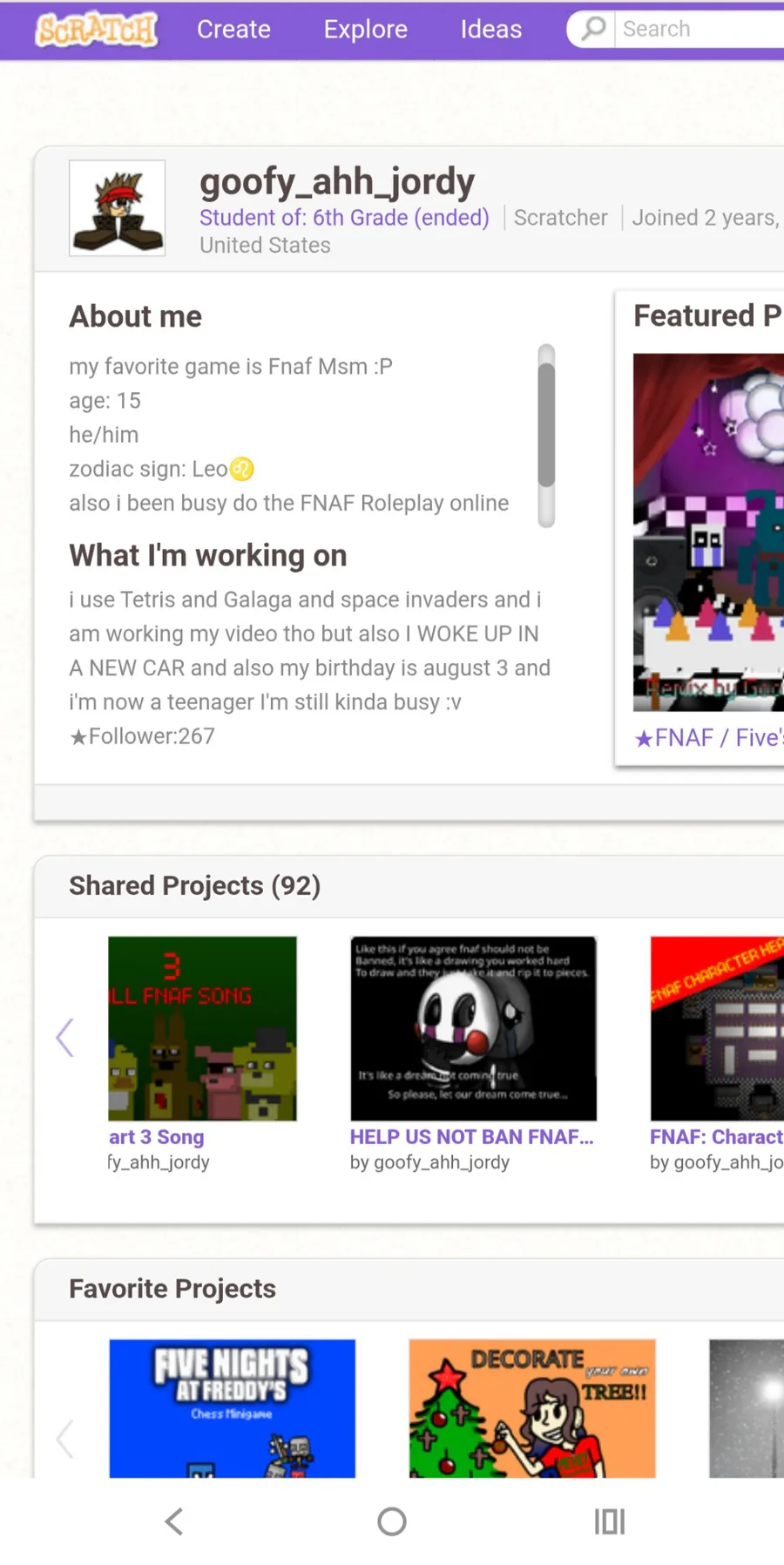Tap the Android home circle icon

click(392, 1521)
